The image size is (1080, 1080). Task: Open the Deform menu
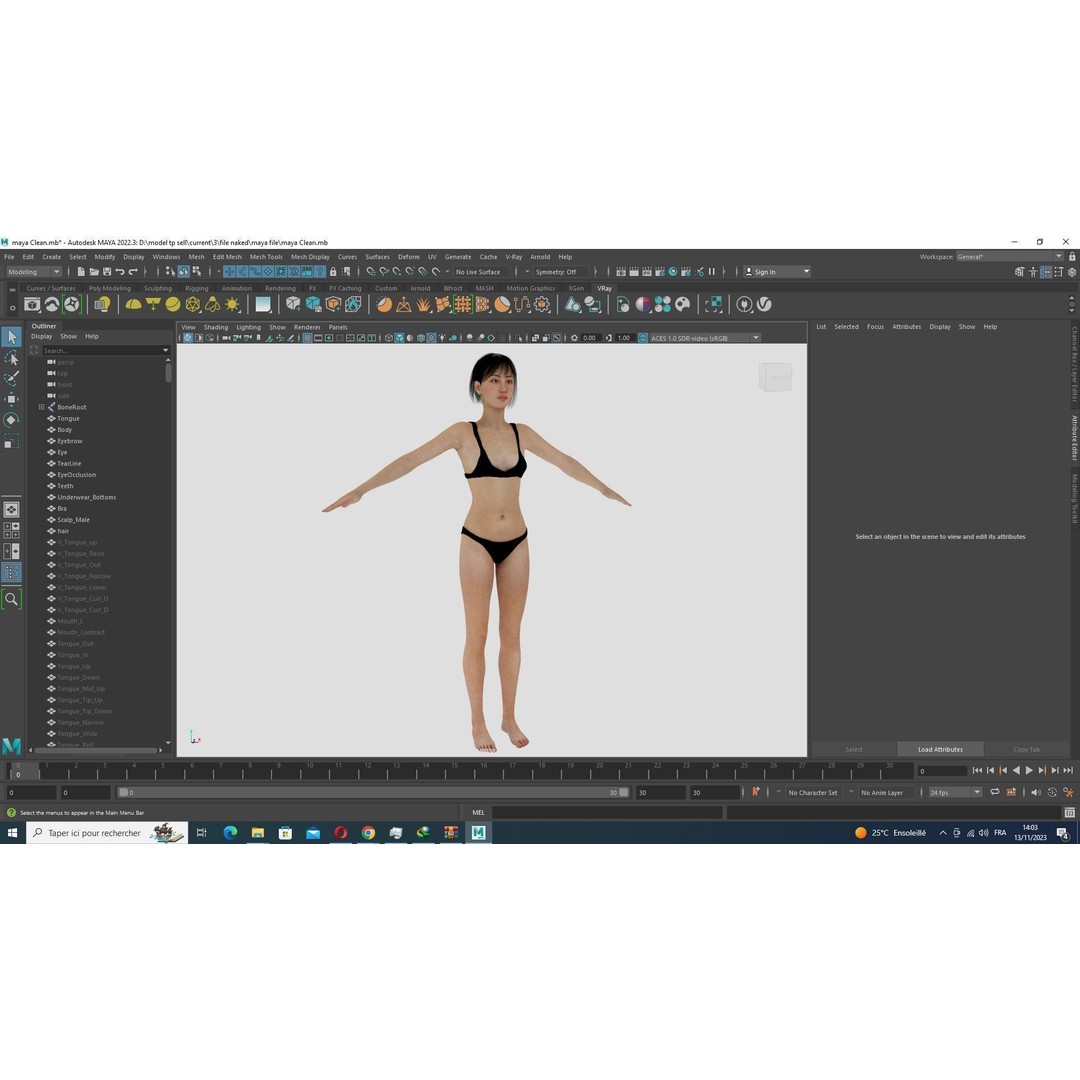tap(408, 257)
